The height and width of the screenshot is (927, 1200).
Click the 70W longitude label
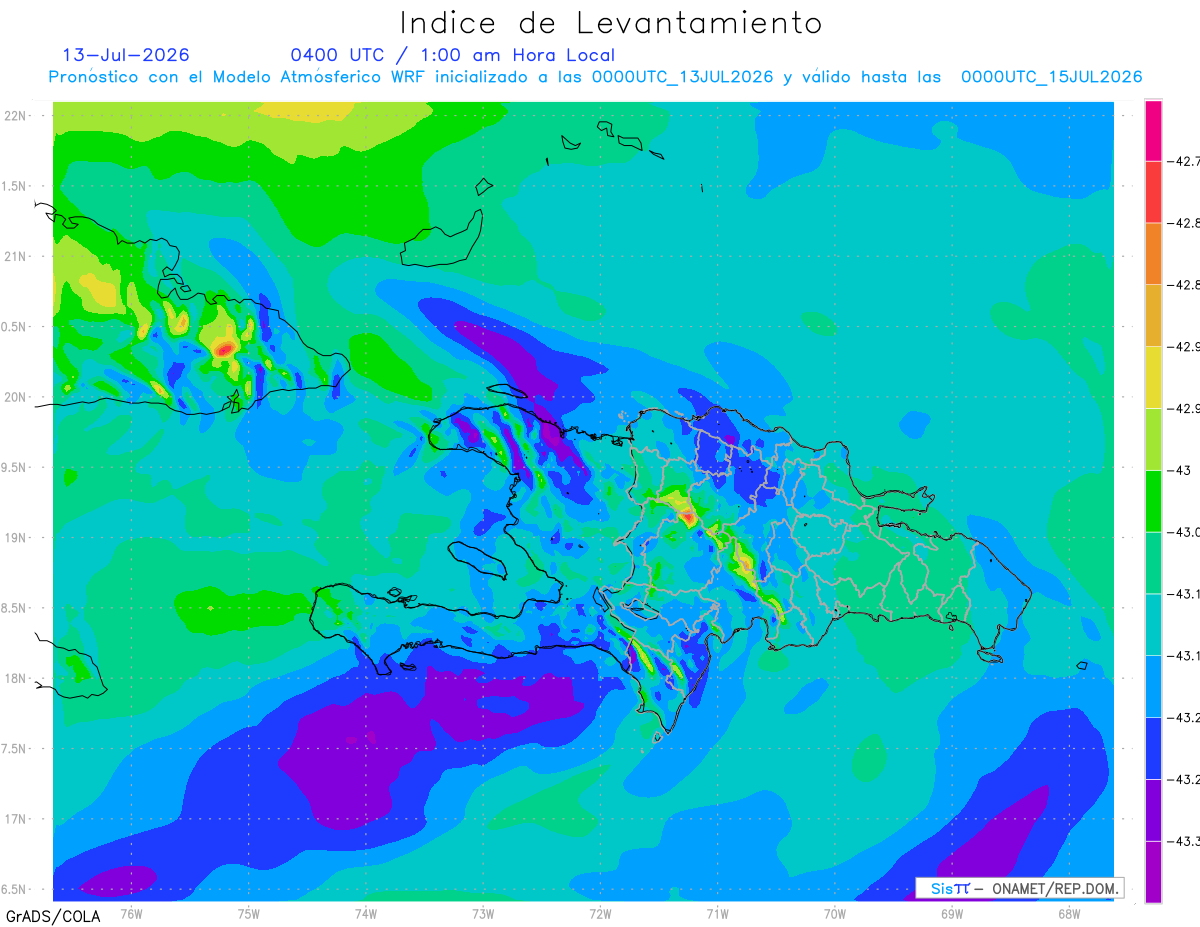[x=835, y=913]
